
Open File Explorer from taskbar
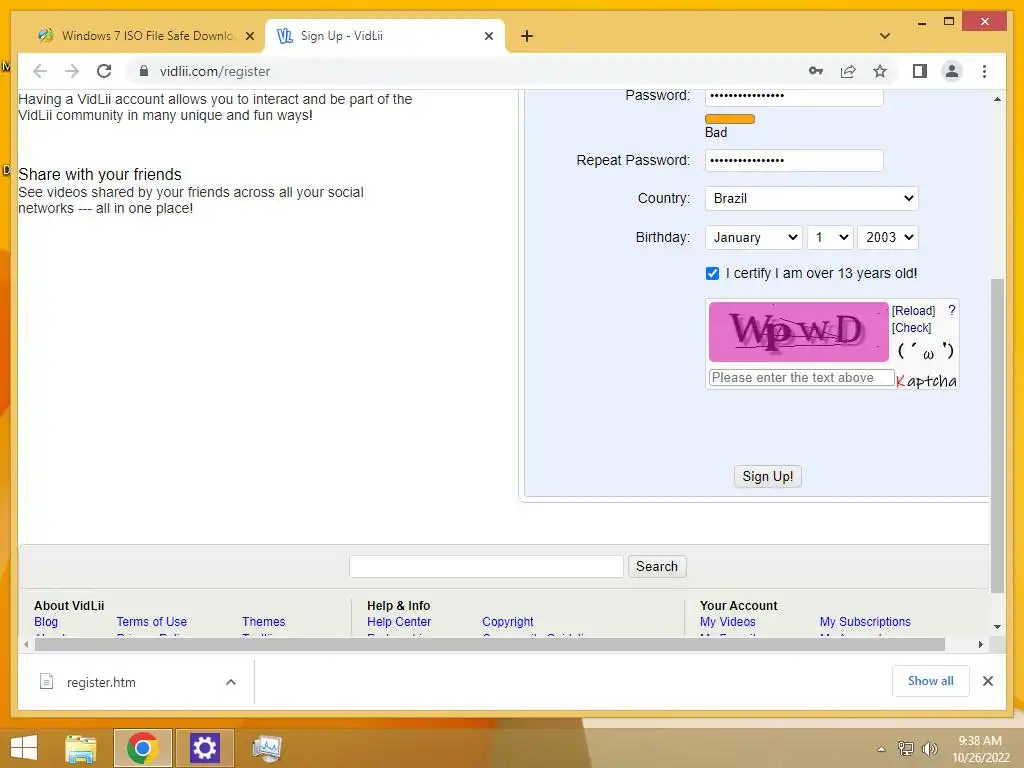tap(81, 748)
